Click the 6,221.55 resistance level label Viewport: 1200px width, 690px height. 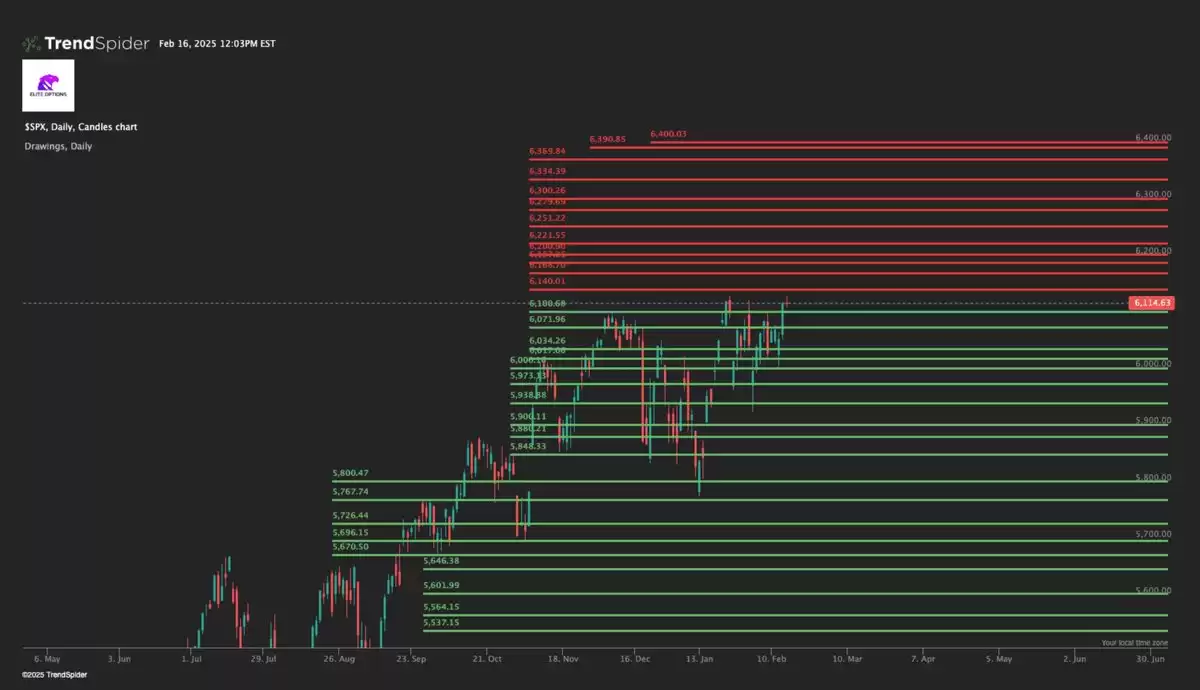tap(548, 234)
